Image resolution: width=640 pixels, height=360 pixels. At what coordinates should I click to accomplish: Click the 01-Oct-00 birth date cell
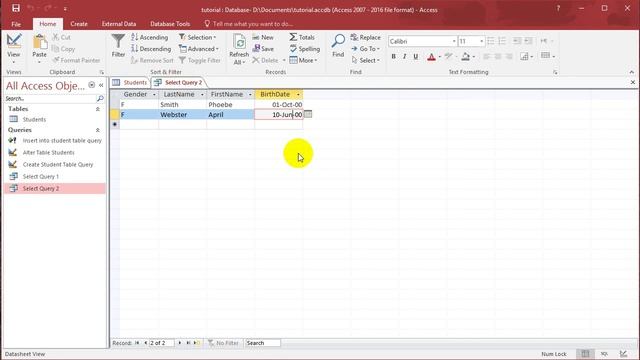279,104
